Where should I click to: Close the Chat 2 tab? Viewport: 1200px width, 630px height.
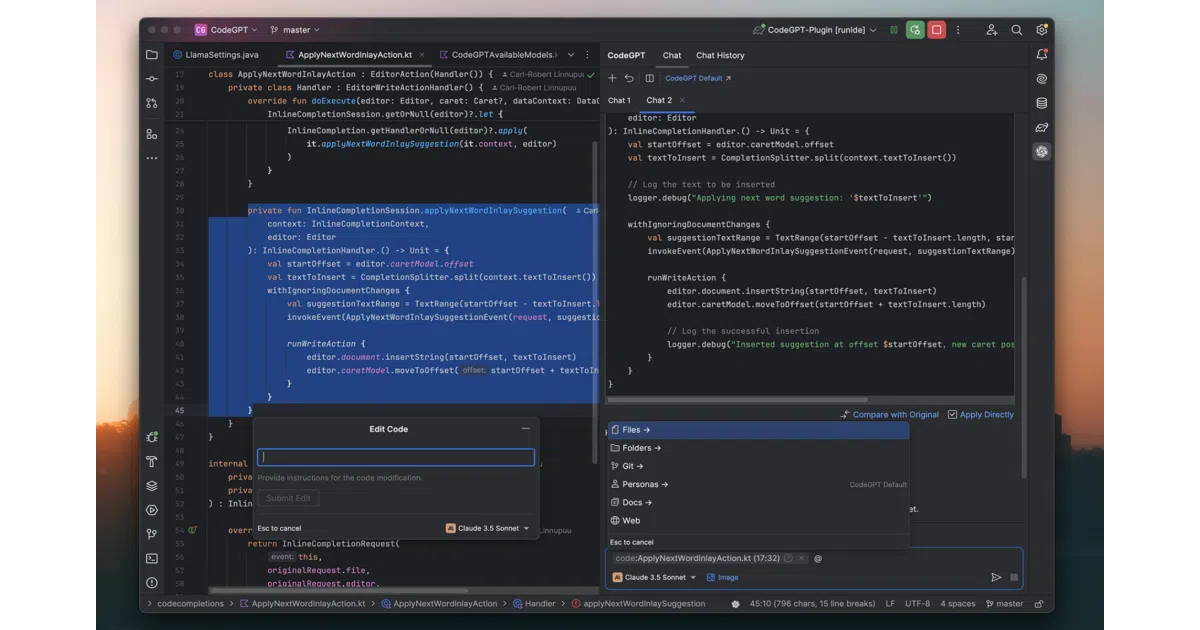[x=683, y=100]
